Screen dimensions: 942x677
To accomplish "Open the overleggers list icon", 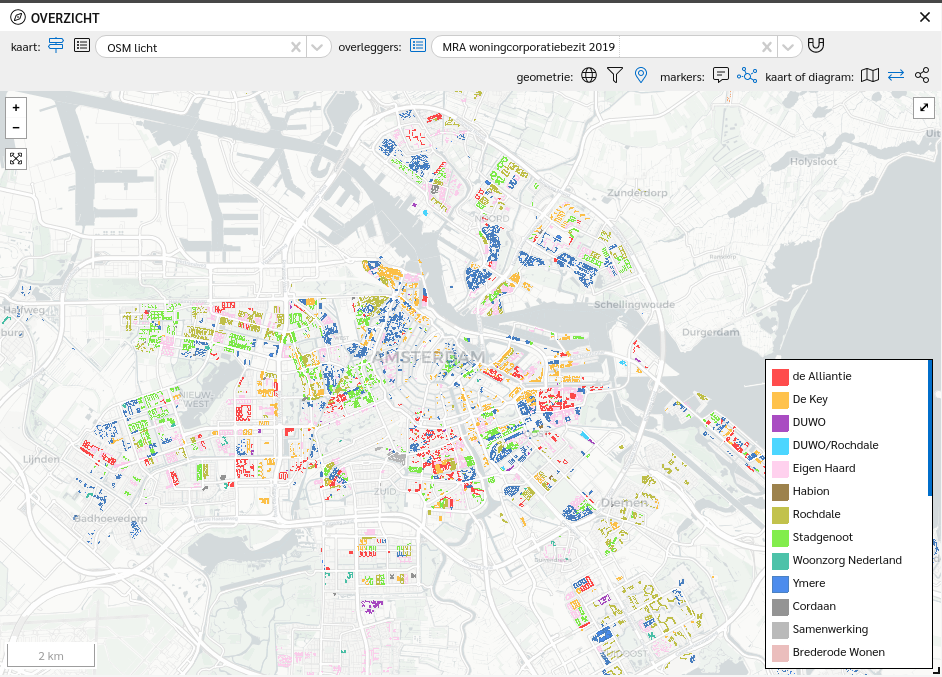I will (x=418, y=46).
